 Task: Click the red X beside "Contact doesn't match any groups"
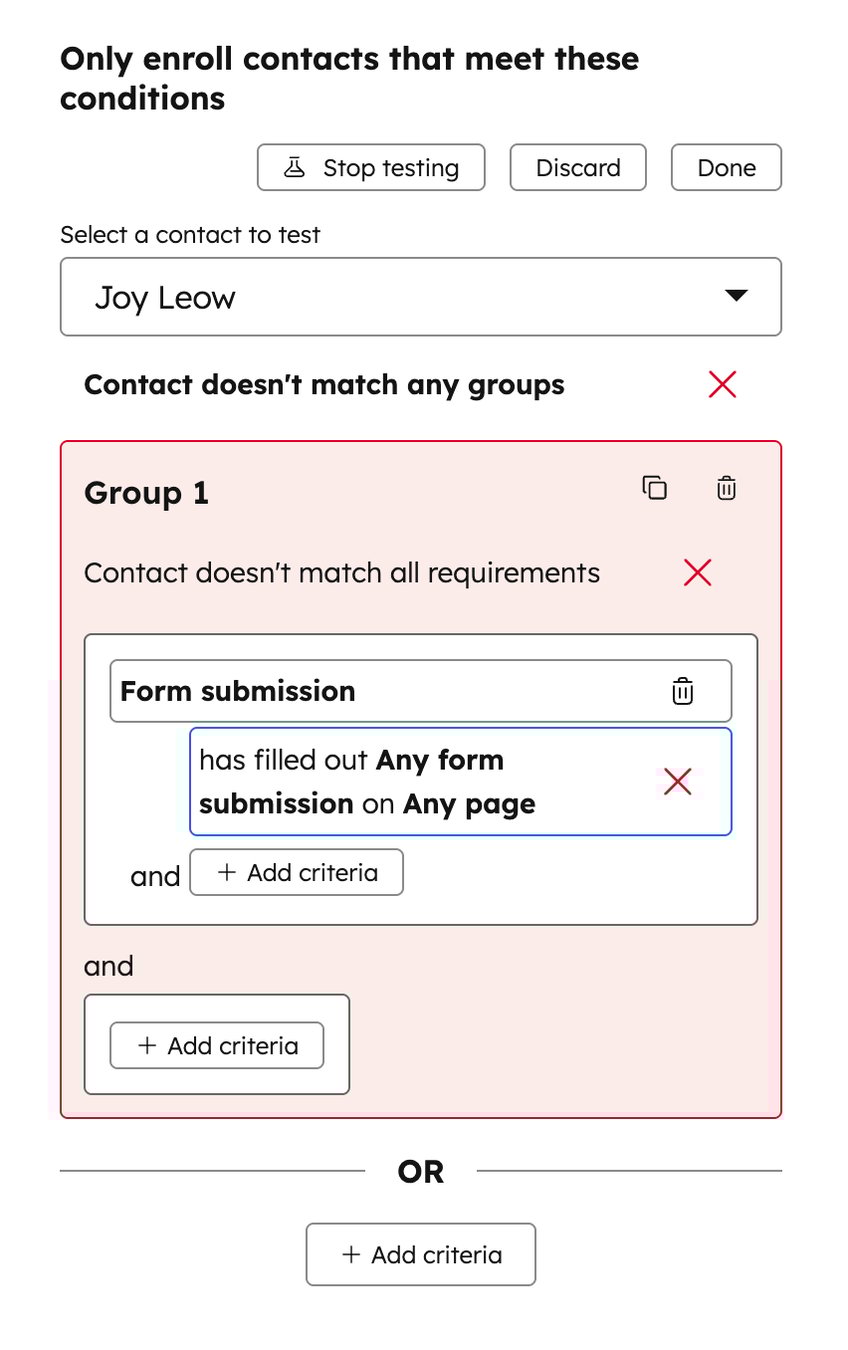722,384
